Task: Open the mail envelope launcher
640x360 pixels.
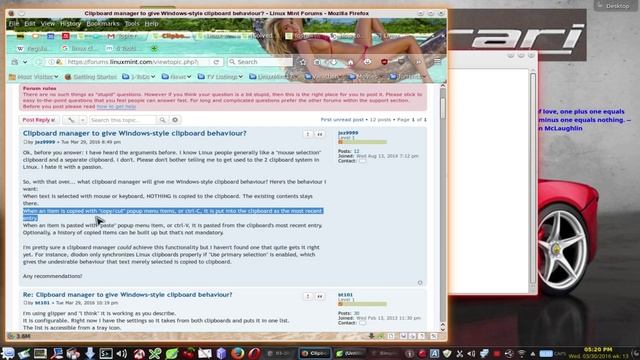Action: pyautogui.click(x=204, y=353)
